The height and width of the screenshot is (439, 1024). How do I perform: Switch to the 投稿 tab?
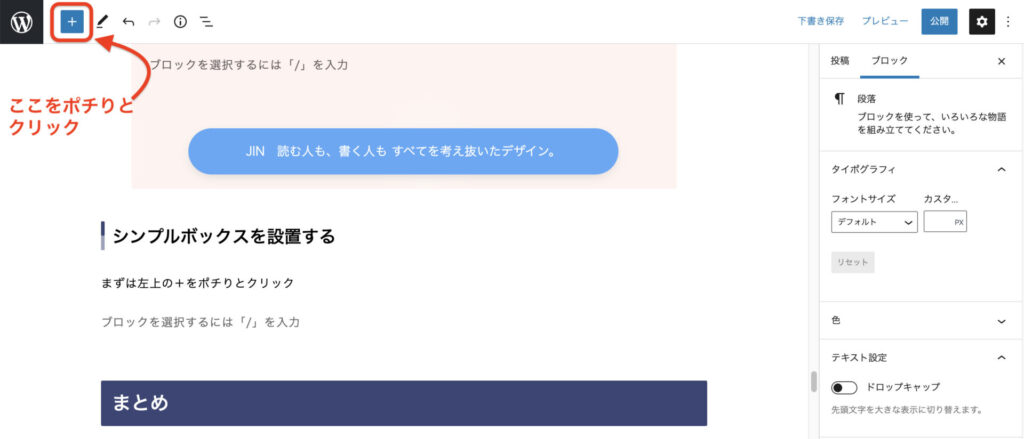840,61
